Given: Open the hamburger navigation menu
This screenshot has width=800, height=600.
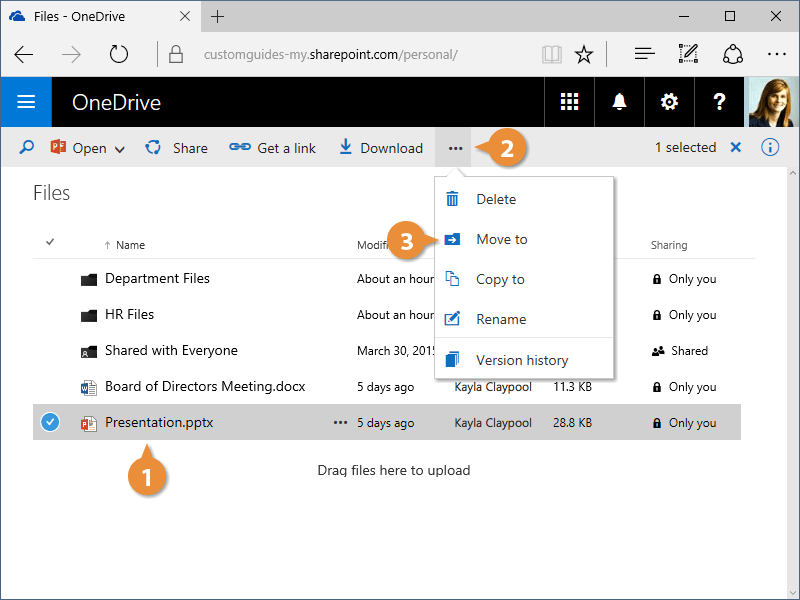Looking at the screenshot, I should [x=26, y=102].
